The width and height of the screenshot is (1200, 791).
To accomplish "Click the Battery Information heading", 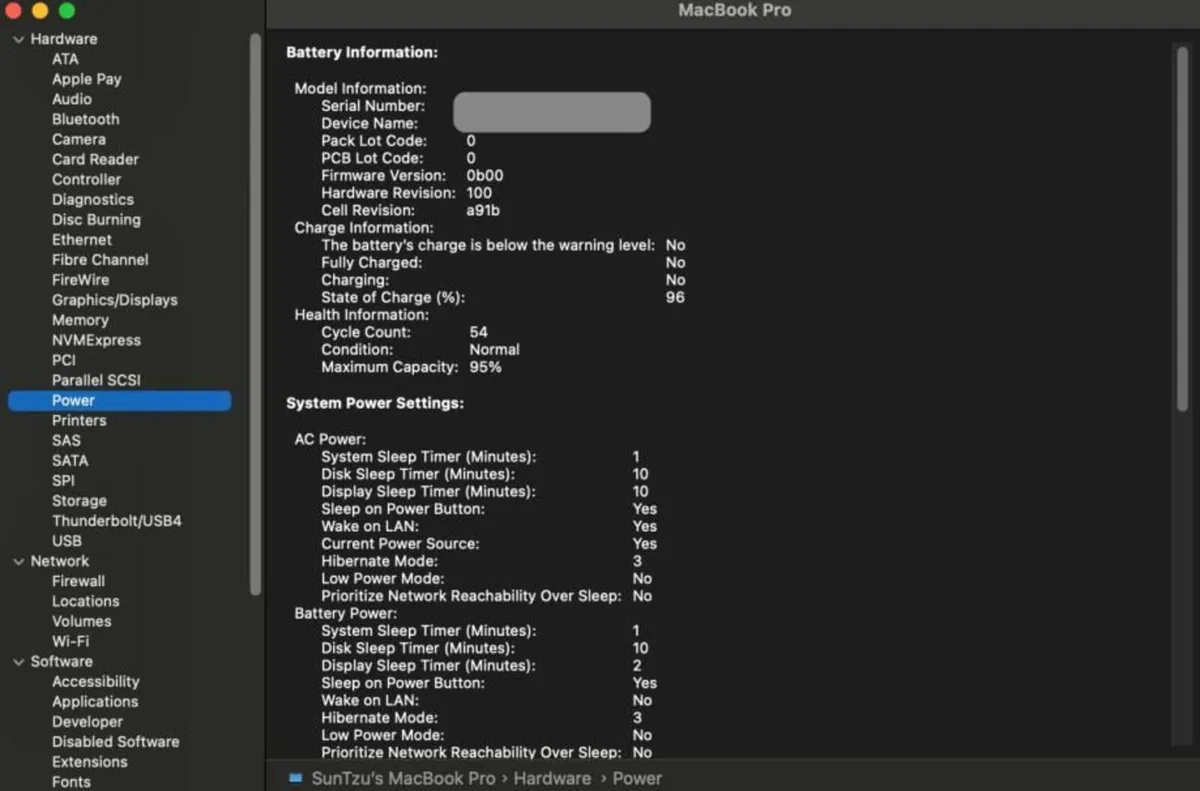I will point(362,52).
